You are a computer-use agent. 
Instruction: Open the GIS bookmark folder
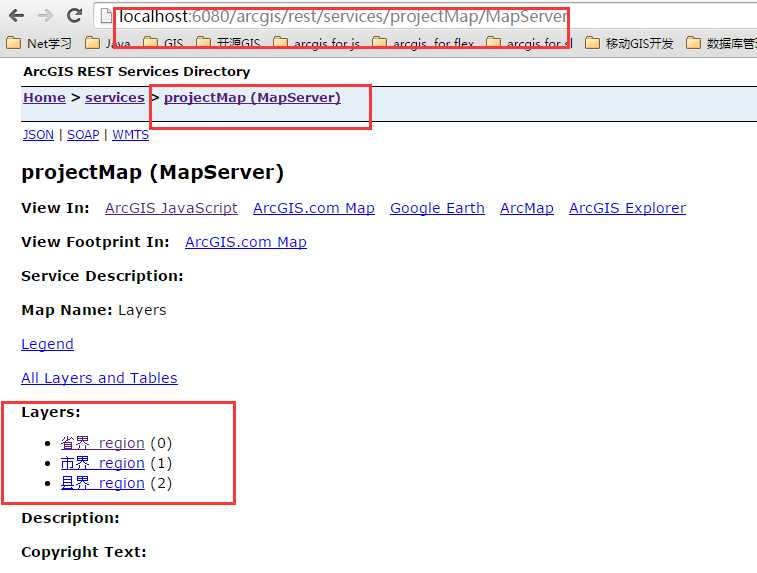click(x=163, y=43)
